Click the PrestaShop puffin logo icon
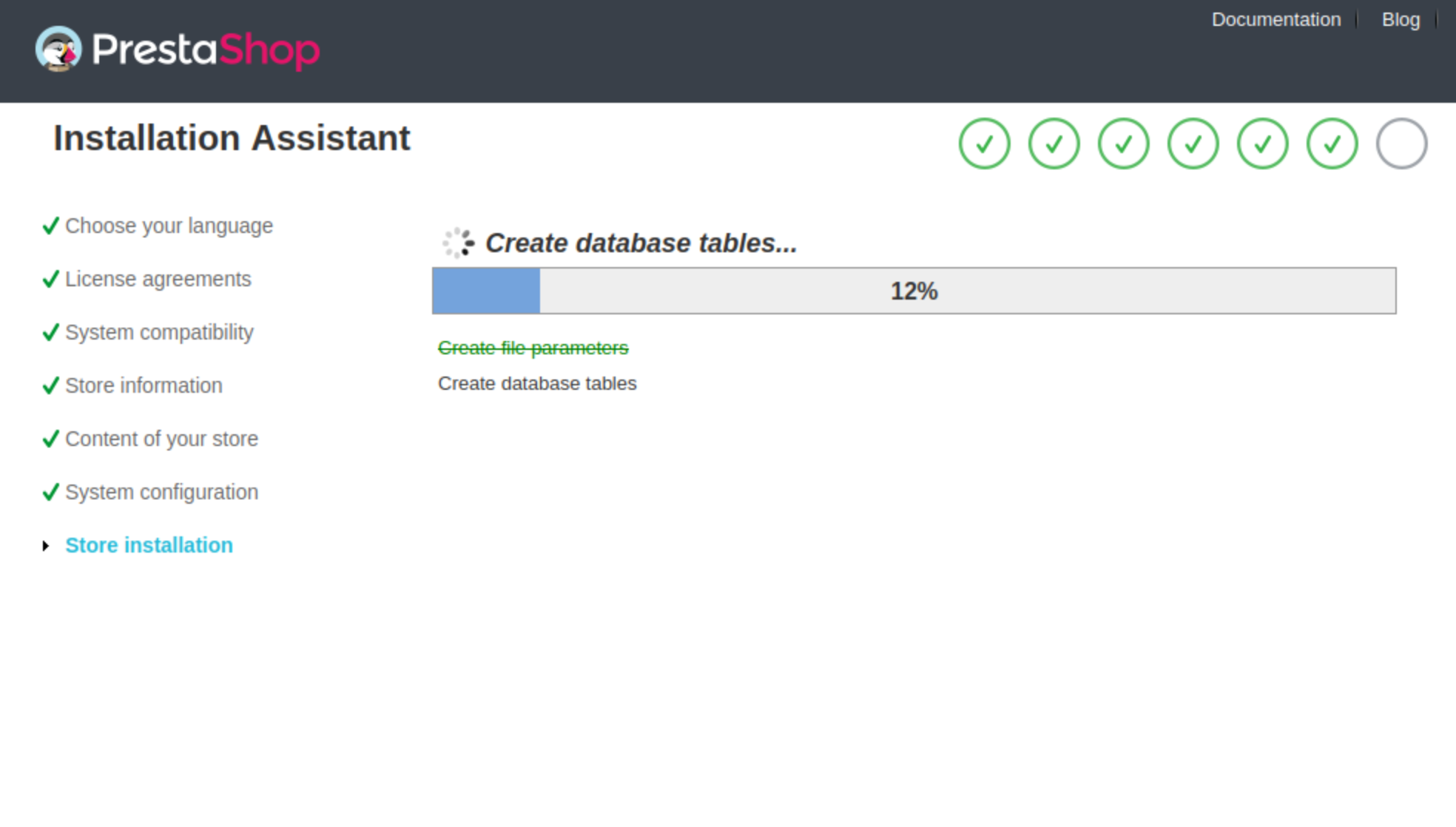 coord(58,49)
